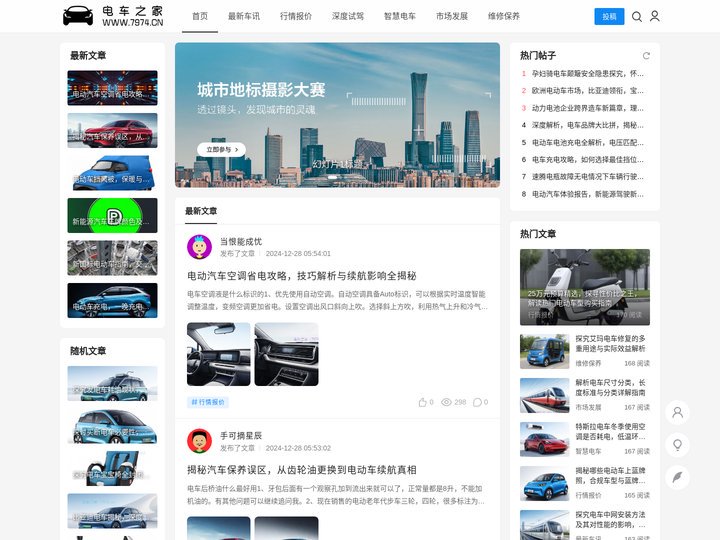This screenshot has height=540, width=720.
Task: Open 维修保养 menu item
Action: click(504, 16)
